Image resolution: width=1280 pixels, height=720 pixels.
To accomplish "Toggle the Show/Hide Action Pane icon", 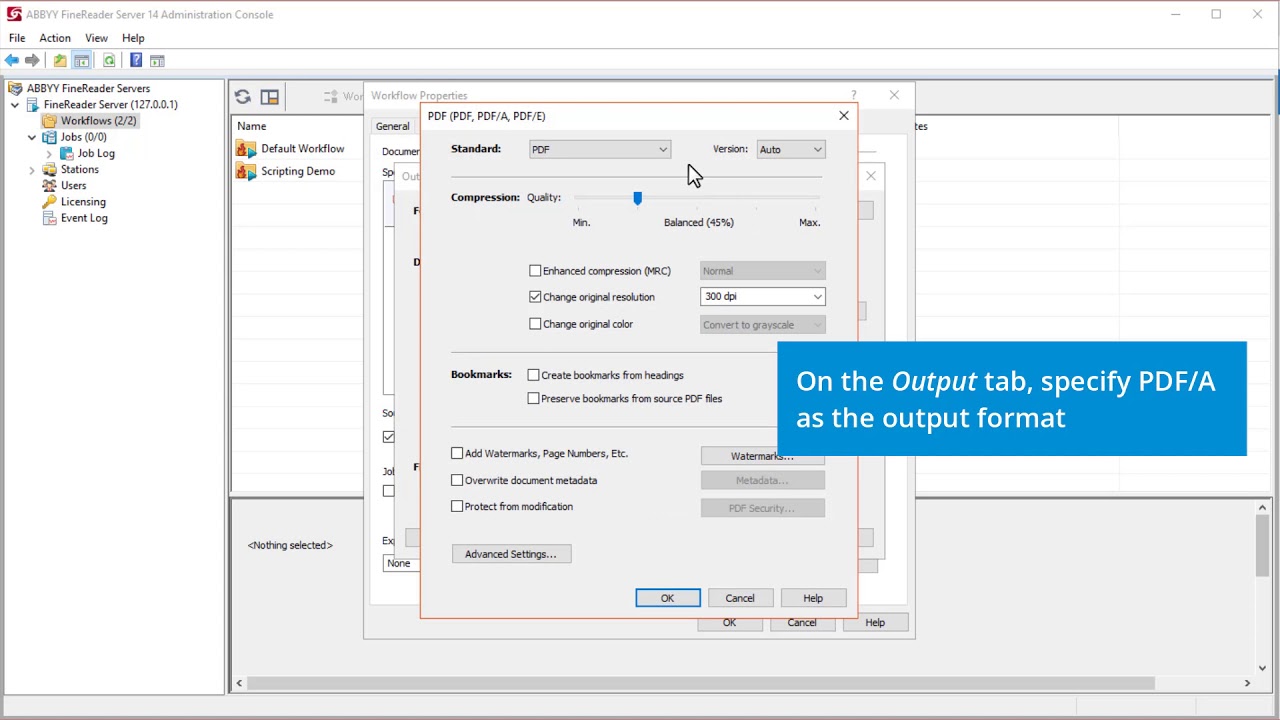I will [x=157, y=61].
